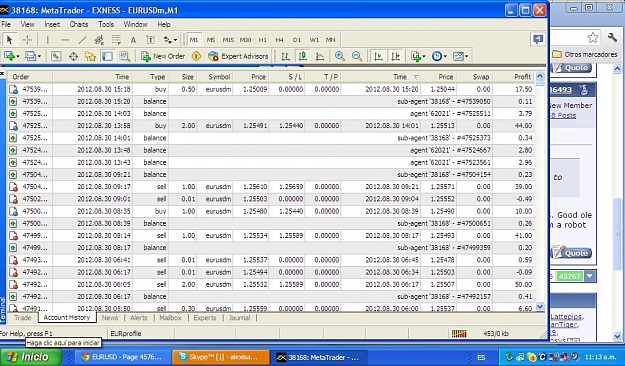This screenshot has height=366, width=625.
Task: Zoom in on the chart
Action: click(x=340, y=56)
